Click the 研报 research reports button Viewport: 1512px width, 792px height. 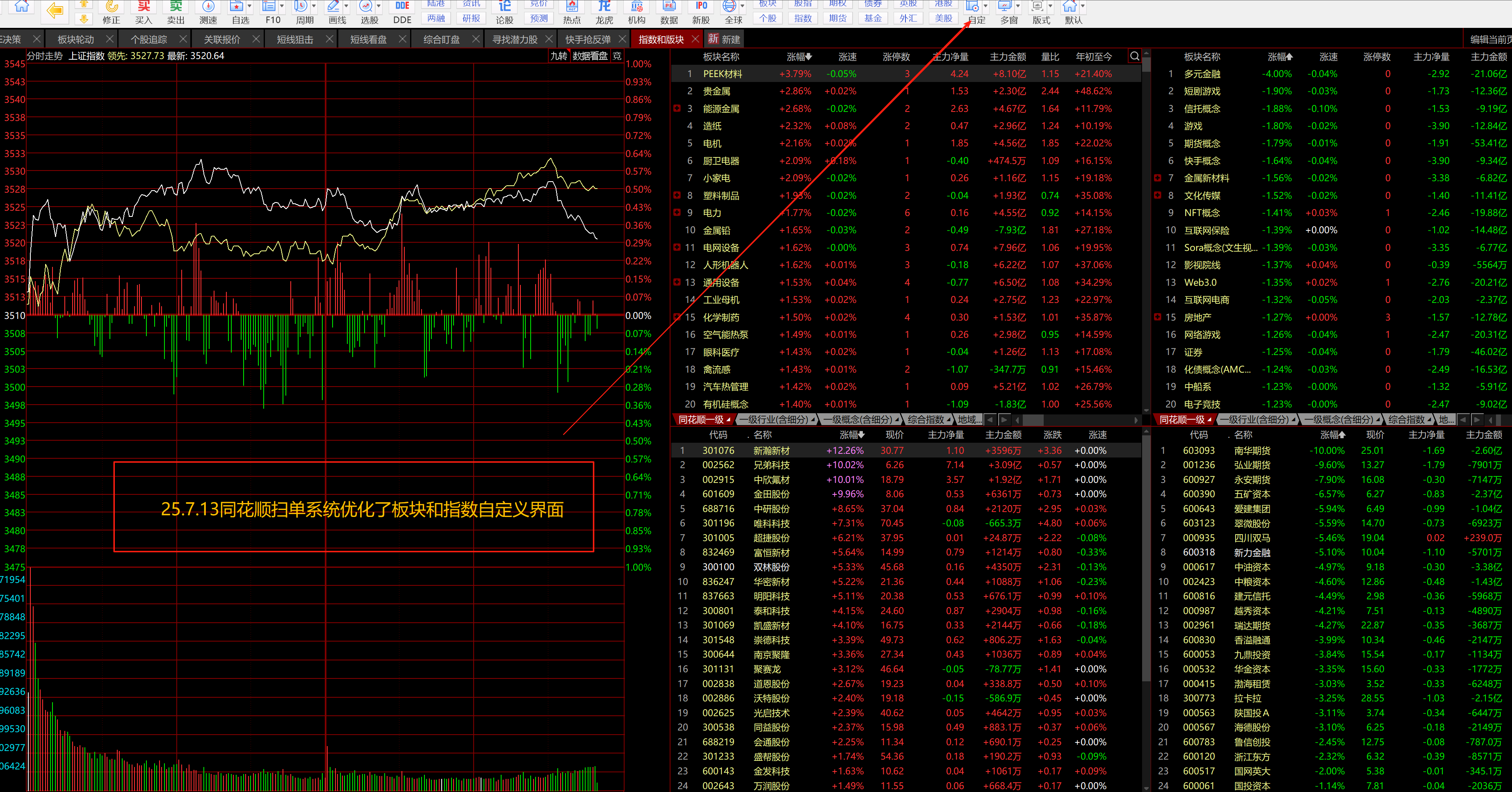pos(471,18)
